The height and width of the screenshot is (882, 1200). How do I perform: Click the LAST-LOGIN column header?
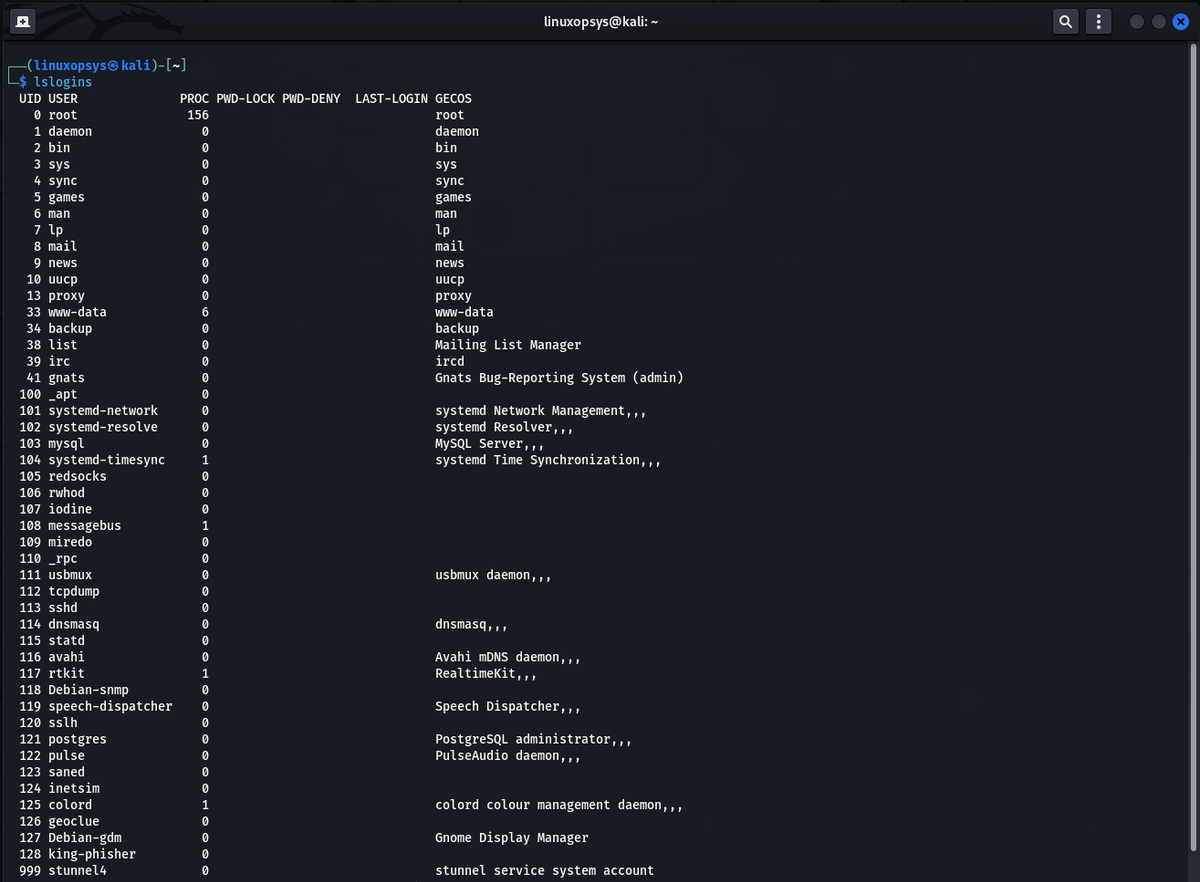point(391,99)
